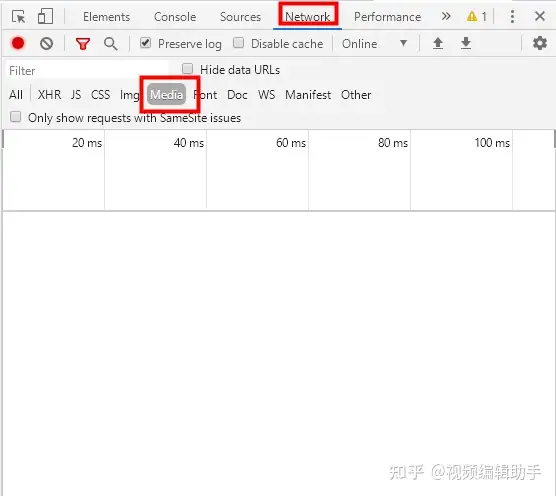Enable Only show requests with SameSite issues
This screenshot has width=556, height=496.
(x=16, y=117)
